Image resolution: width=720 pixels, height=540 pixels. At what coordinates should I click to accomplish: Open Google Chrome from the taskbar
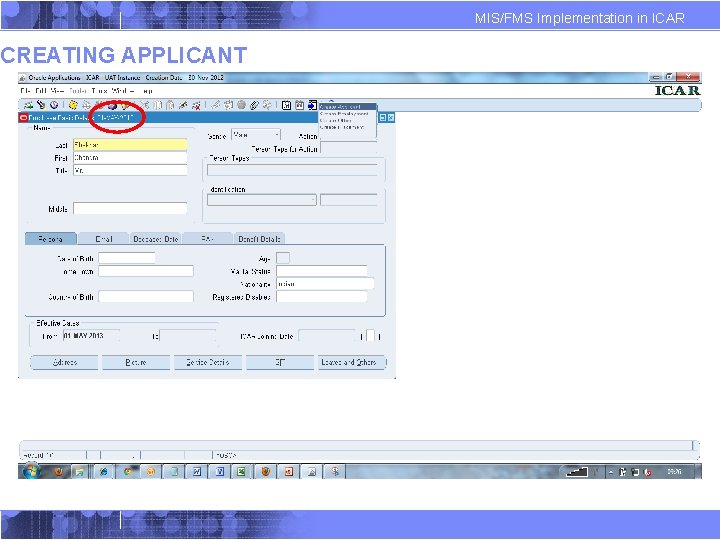128,472
